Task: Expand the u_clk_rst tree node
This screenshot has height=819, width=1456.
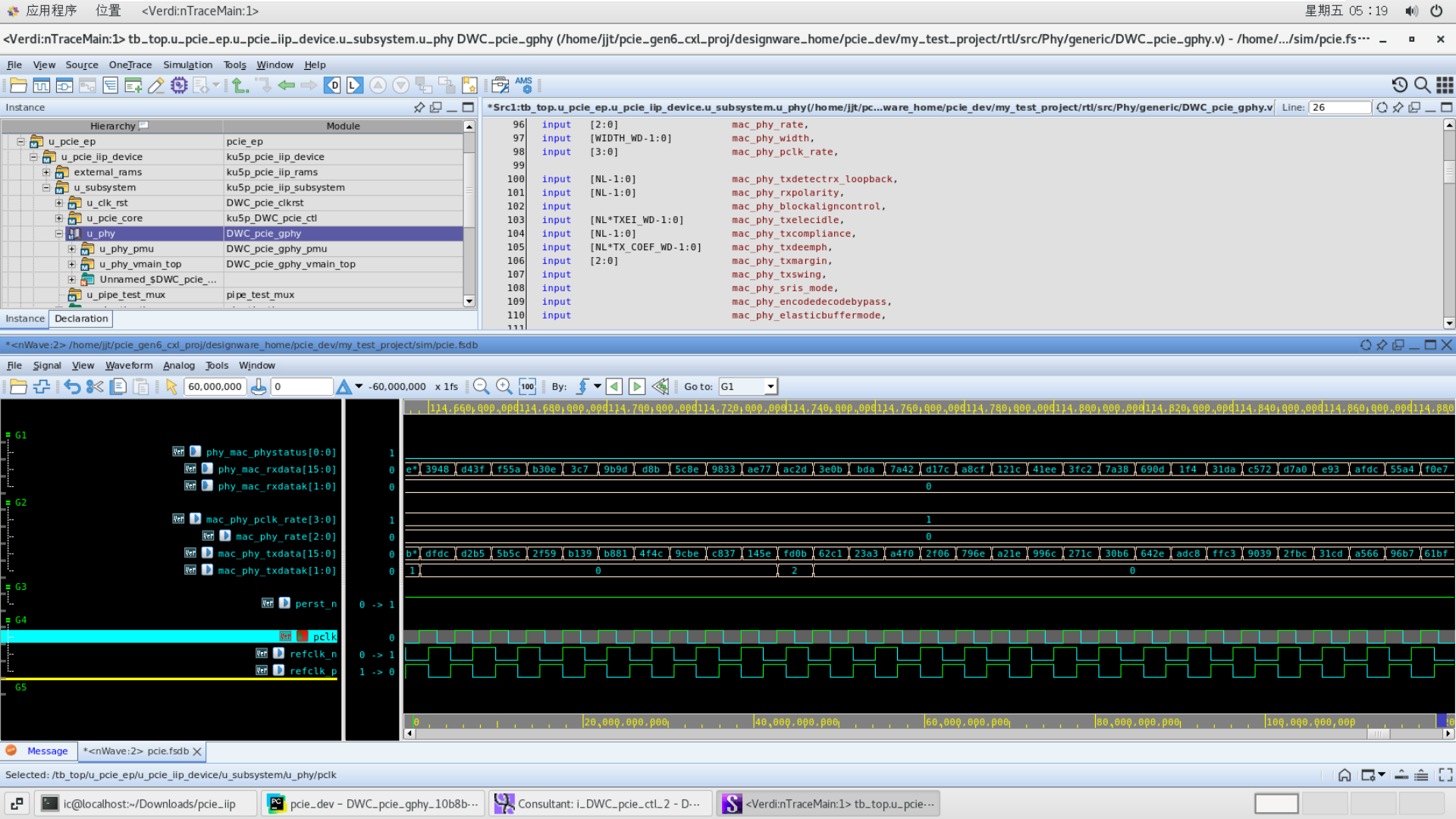Action: pos(59,203)
